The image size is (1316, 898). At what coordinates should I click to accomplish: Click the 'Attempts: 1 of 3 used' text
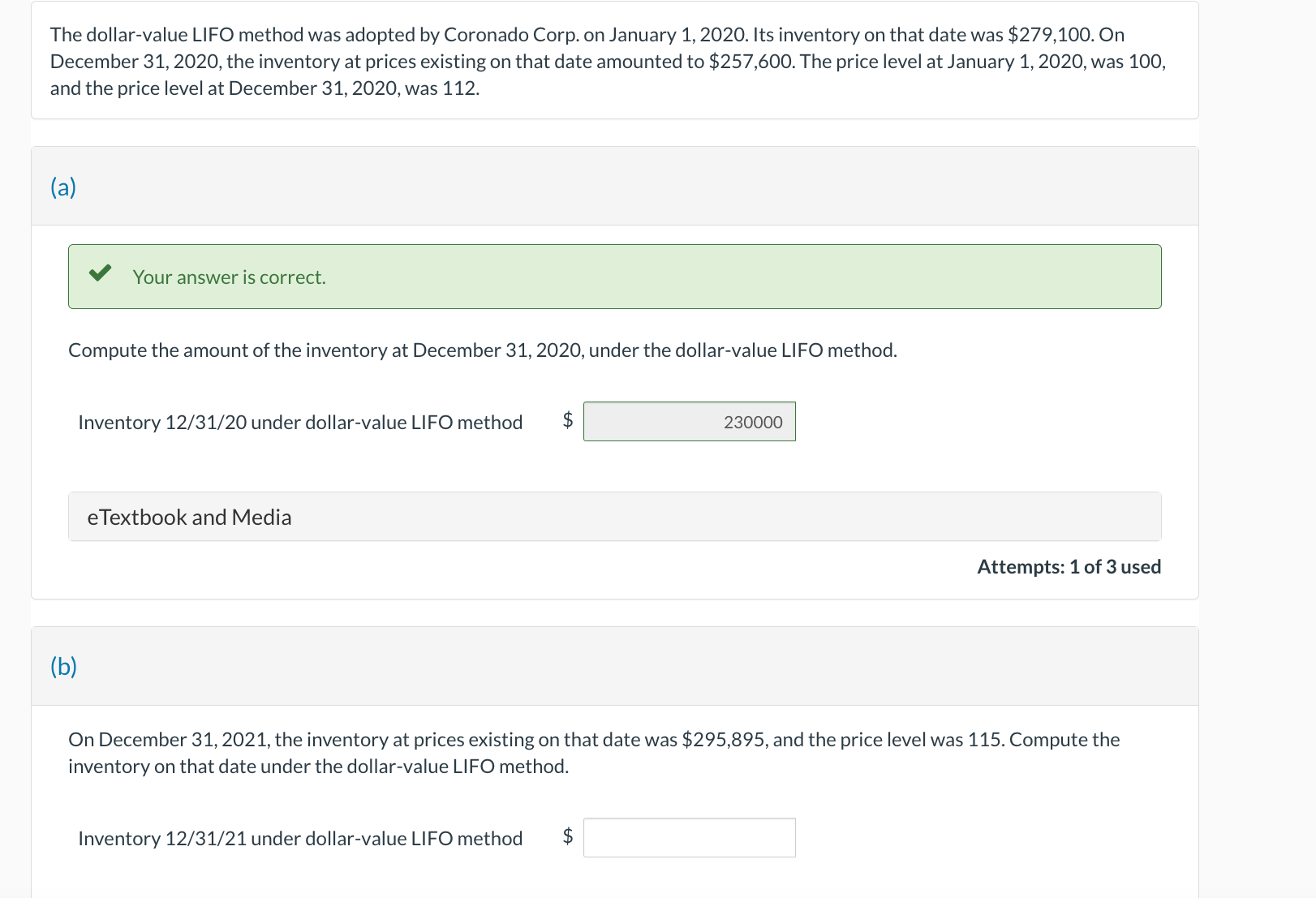pyautogui.click(x=1069, y=566)
